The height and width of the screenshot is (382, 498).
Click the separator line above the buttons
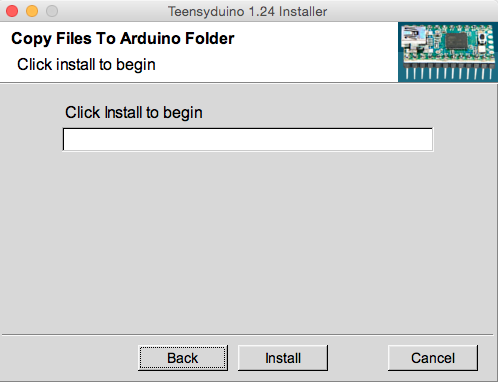[247, 334]
